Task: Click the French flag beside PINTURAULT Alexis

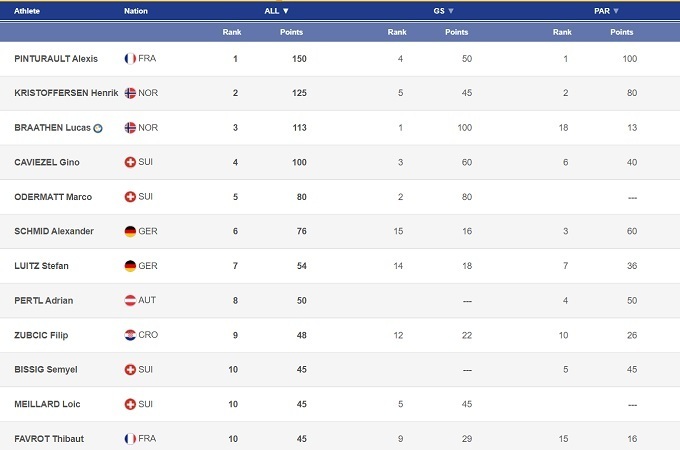Action: [x=130, y=59]
